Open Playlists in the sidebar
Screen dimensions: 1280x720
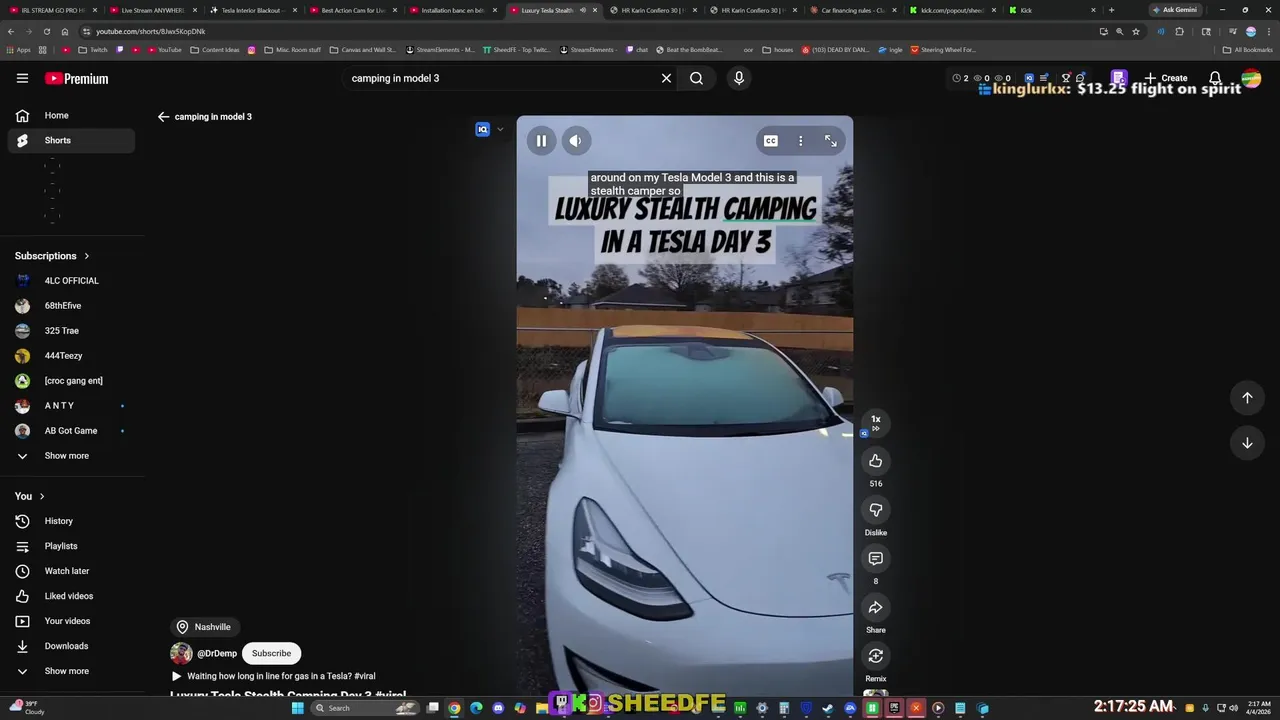click(x=71, y=546)
